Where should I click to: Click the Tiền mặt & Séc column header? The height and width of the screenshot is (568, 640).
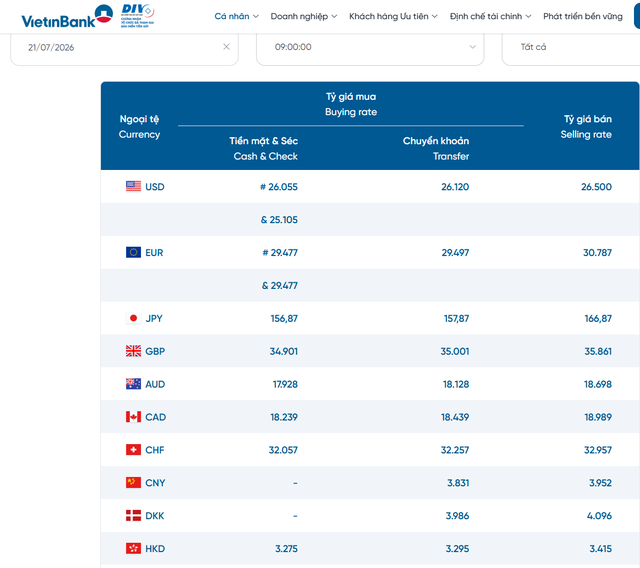[264, 149]
